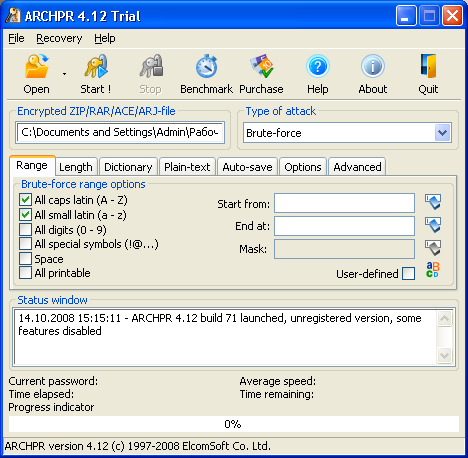Click the Start from picker icon
This screenshot has height=458, width=468.
433,202
